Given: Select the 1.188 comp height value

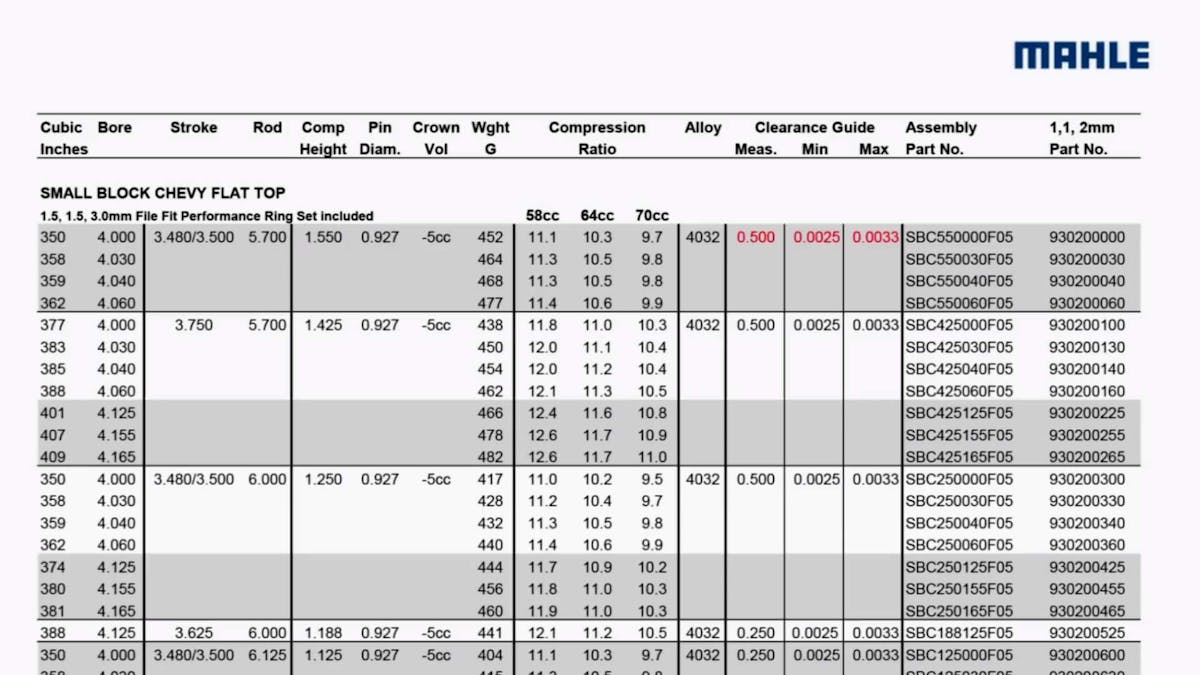Looking at the screenshot, I should pyautogui.click(x=323, y=633).
